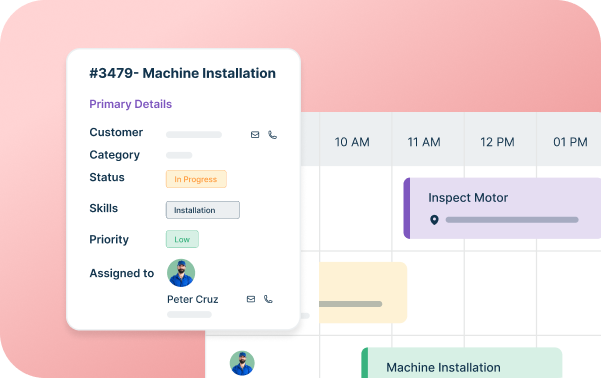Click the Installation skill tag
This screenshot has width=601, height=378.
(203, 210)
